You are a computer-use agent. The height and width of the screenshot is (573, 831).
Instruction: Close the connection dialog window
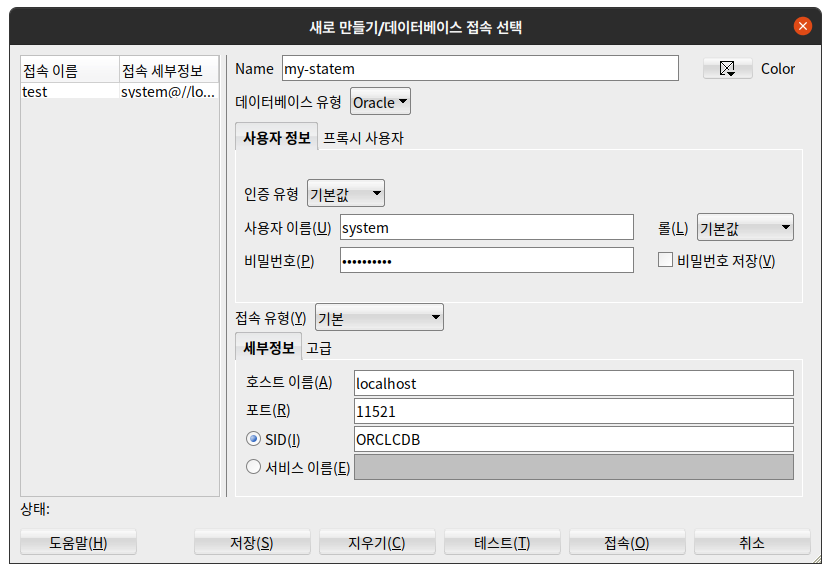[802, 26]
